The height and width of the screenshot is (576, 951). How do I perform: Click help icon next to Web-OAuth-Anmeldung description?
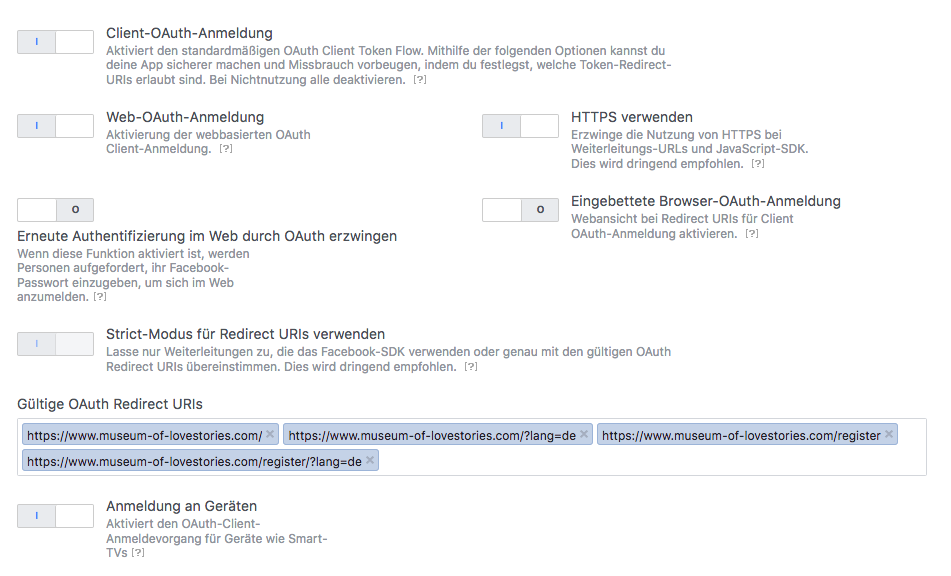click(226, 149)
